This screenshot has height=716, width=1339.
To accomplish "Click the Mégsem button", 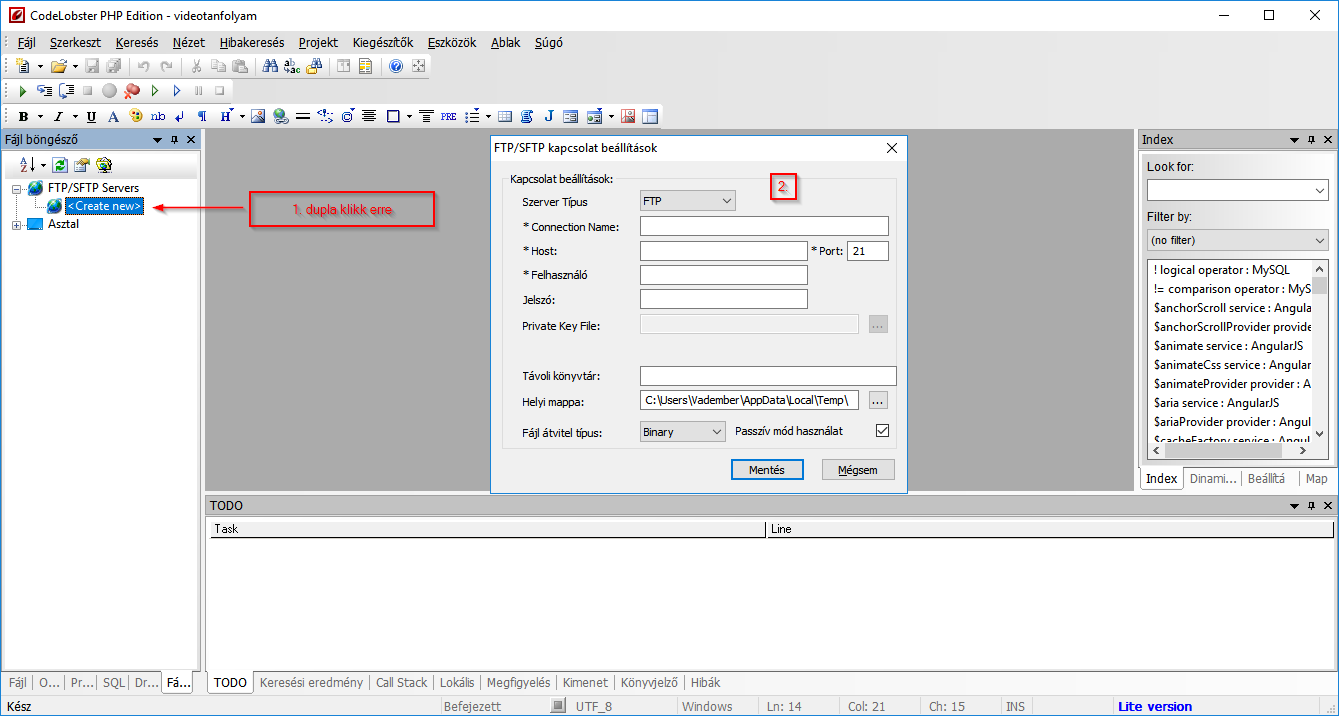I will 858,470.
